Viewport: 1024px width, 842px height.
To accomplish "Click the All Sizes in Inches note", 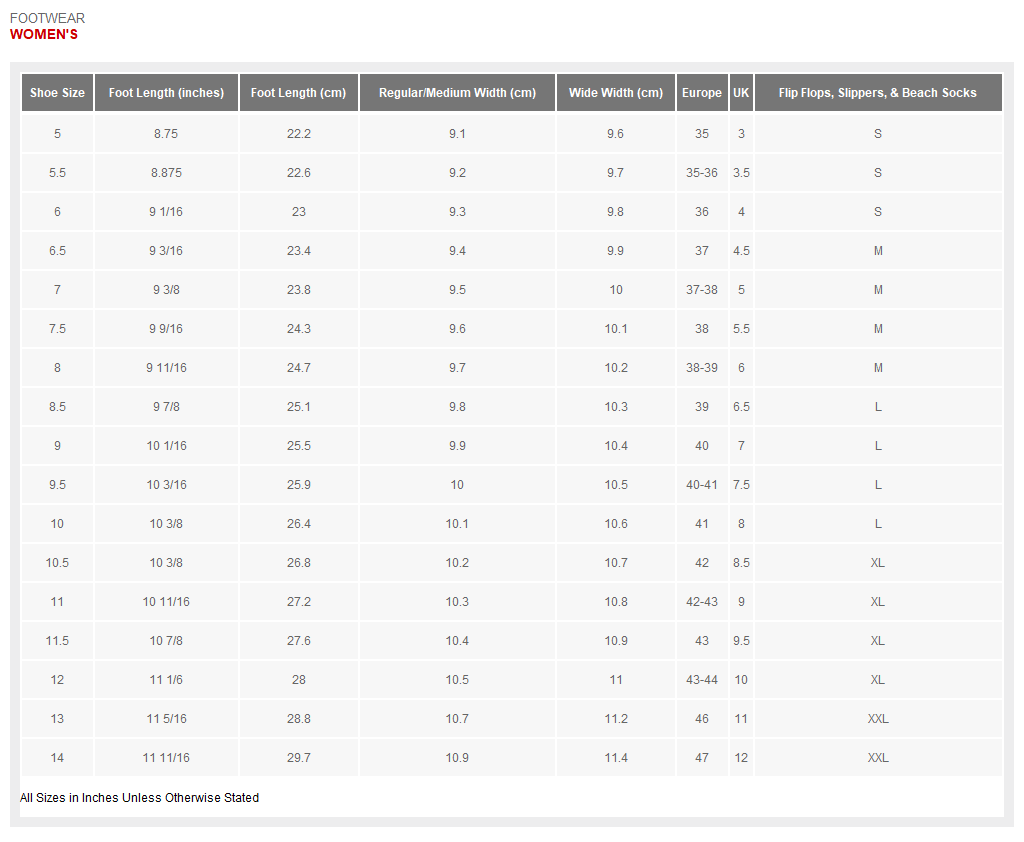I will [139, 798].
